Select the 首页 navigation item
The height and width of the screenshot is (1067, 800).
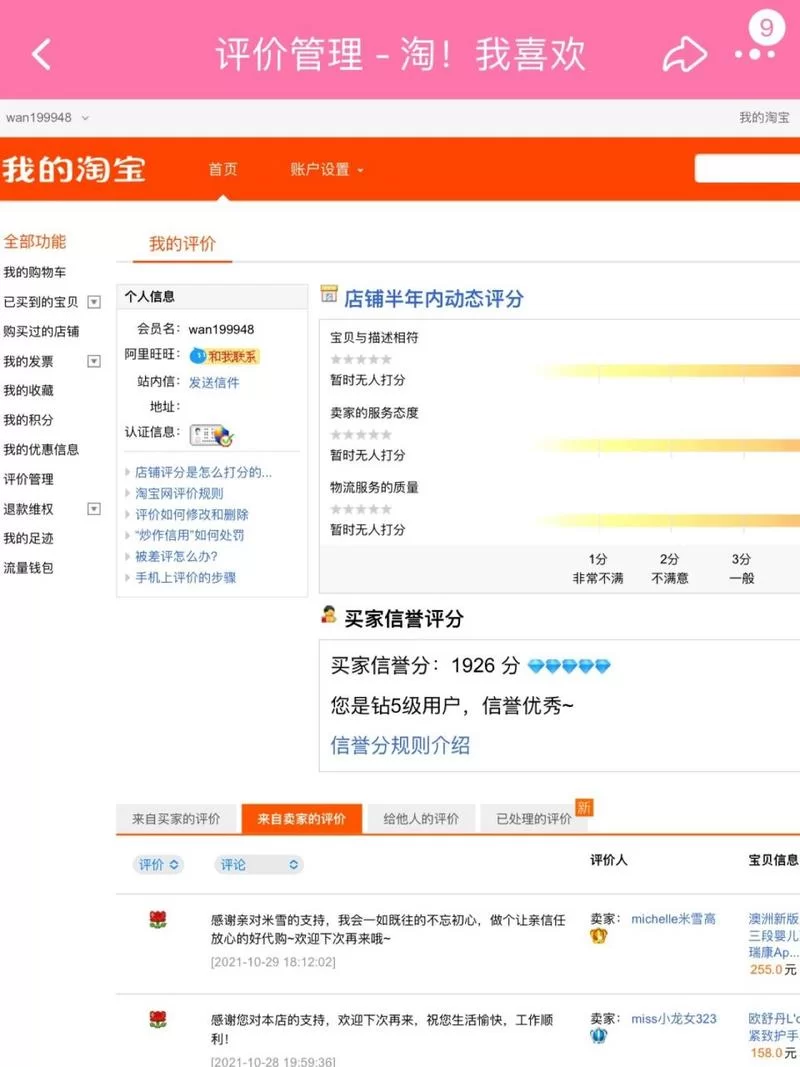(x=223, y=169)
